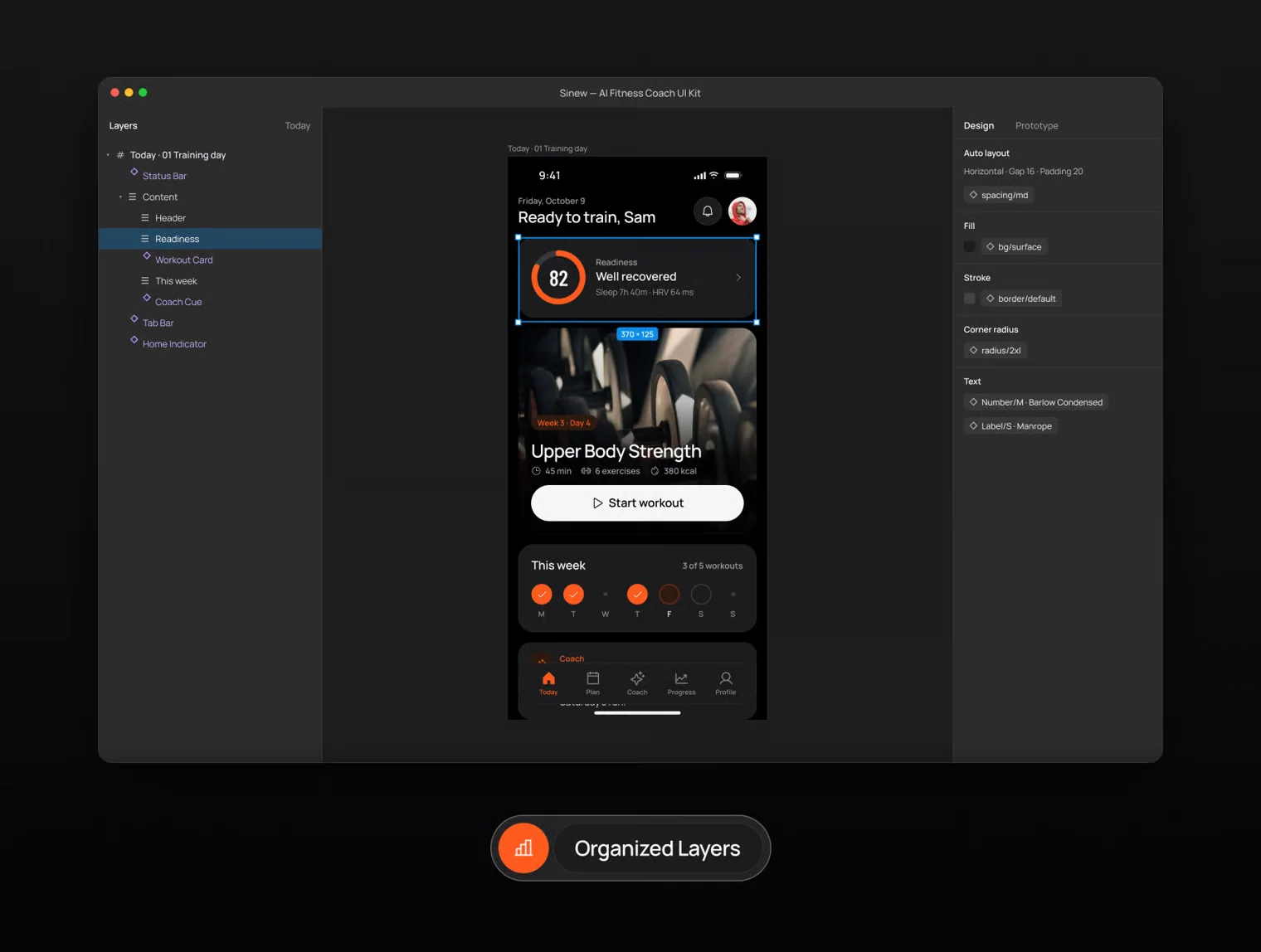Image resolution: width=1261 pixels, height=952 pixels.
Task: Click the Home Indicator component diamond icon
Action: pyautogui.click(x=134, y=340)
